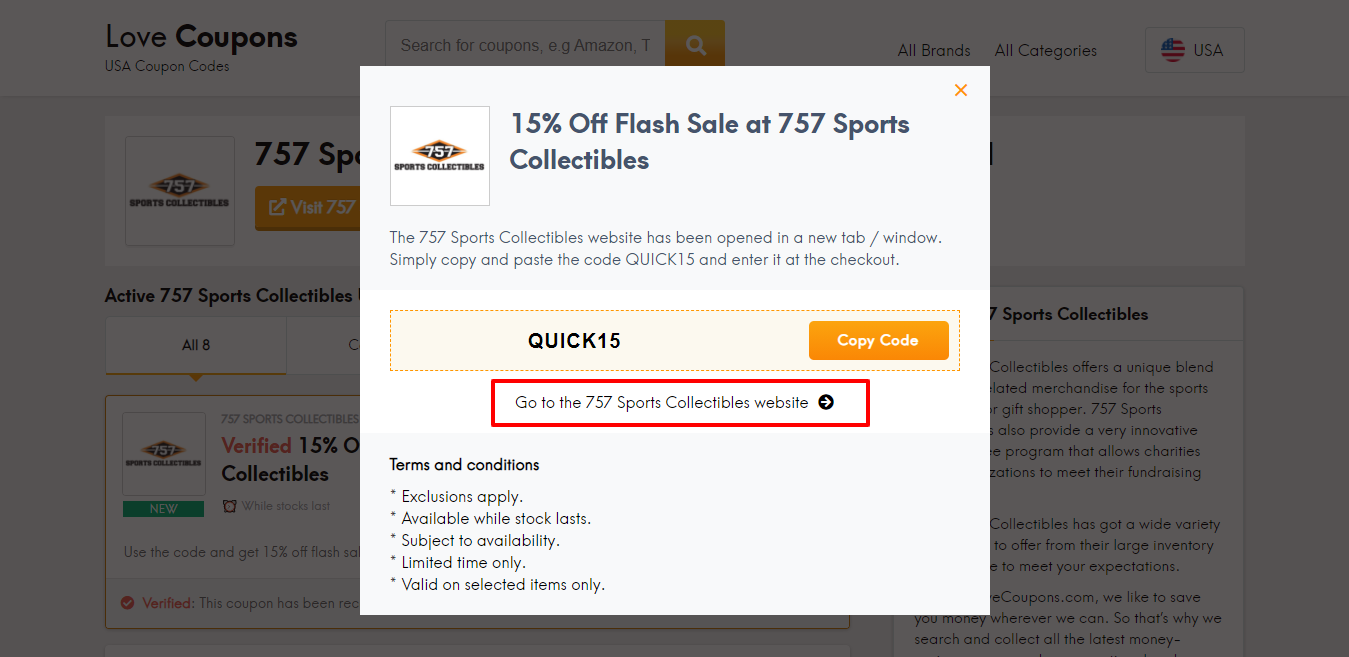Click the Love Coupons header logo
The image size is (1349, 657).
(200, 36)
